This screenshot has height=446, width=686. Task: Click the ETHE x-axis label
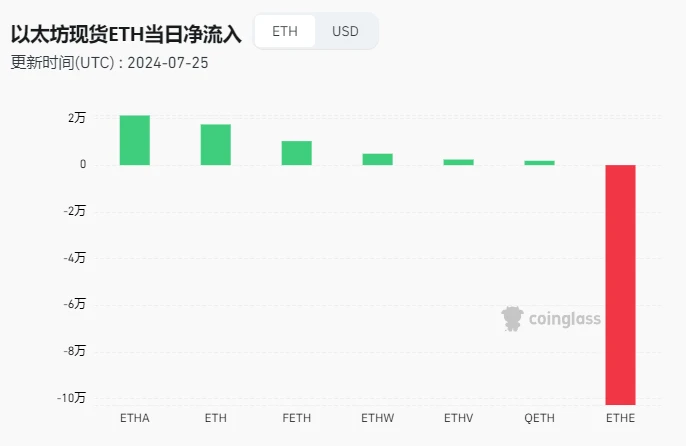point(620,417)
